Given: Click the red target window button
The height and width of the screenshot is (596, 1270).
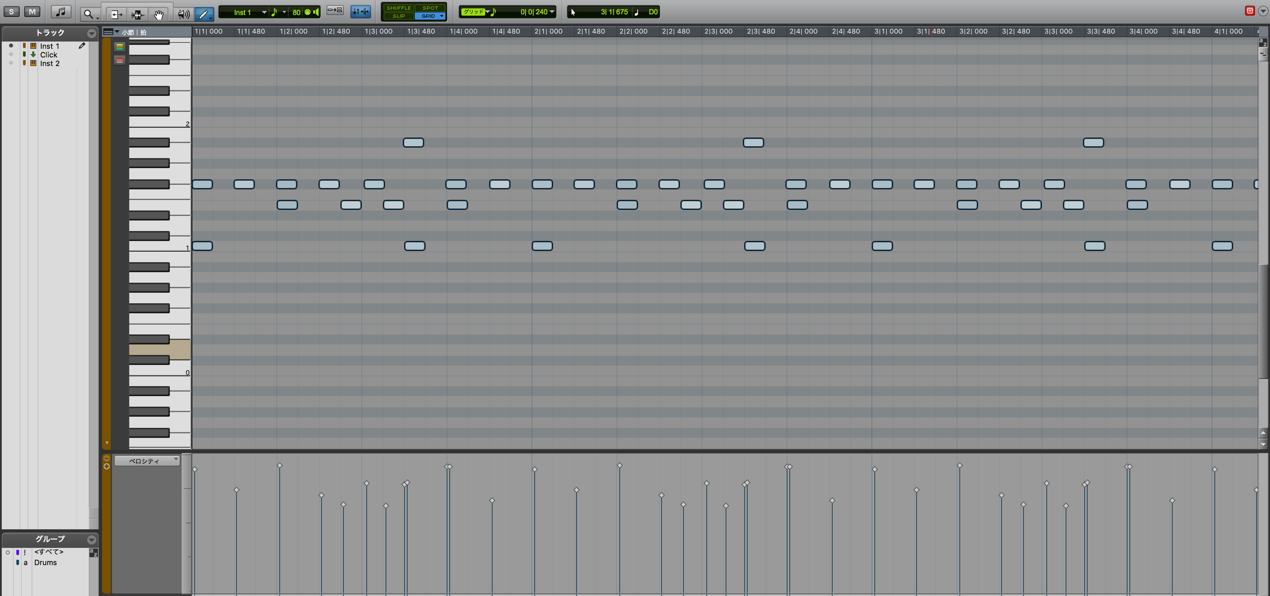Looking at the screenshot, I should pyautogui.click(x=1249, y=11).
